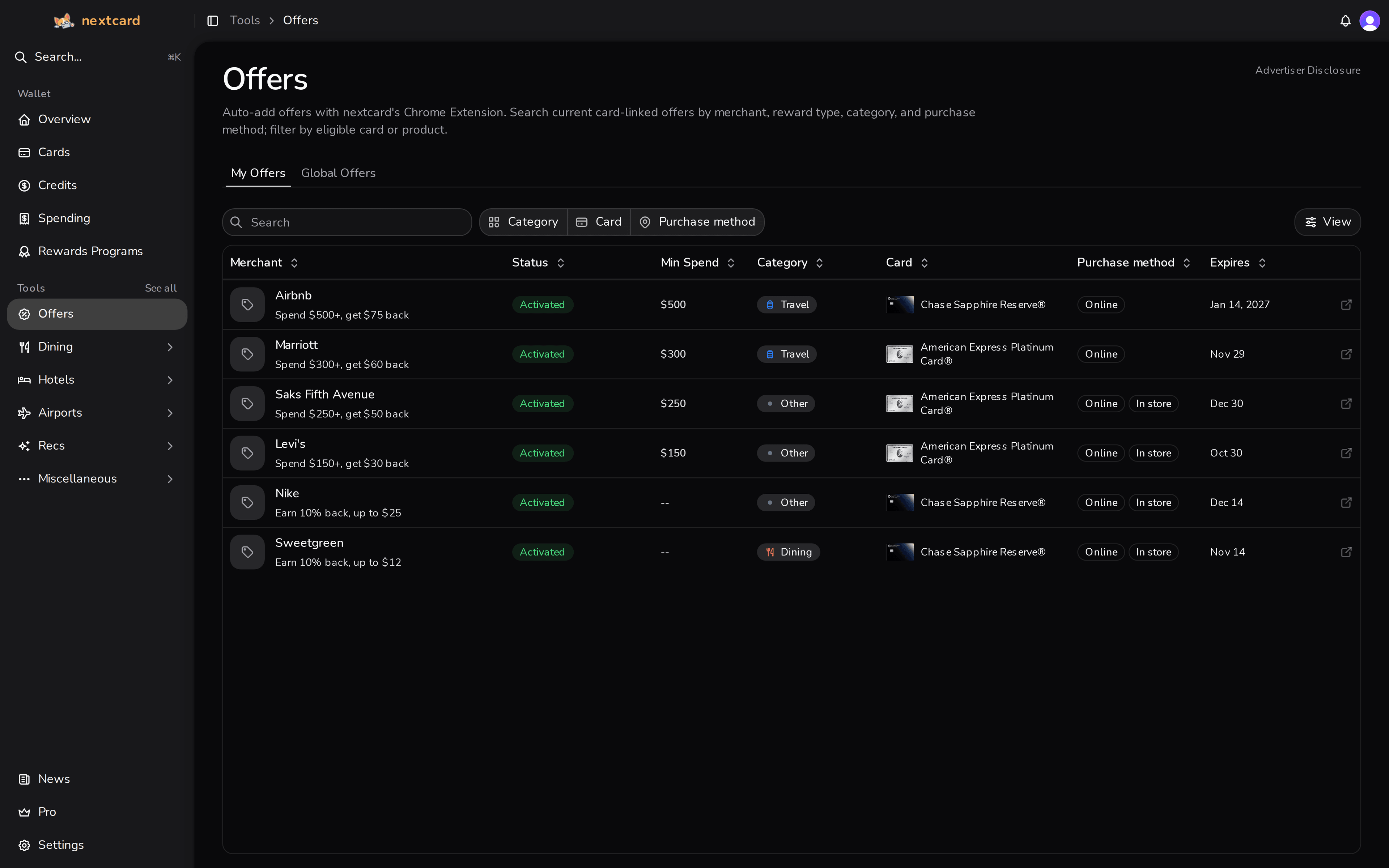Sort table by Category column header

[790, 263]
